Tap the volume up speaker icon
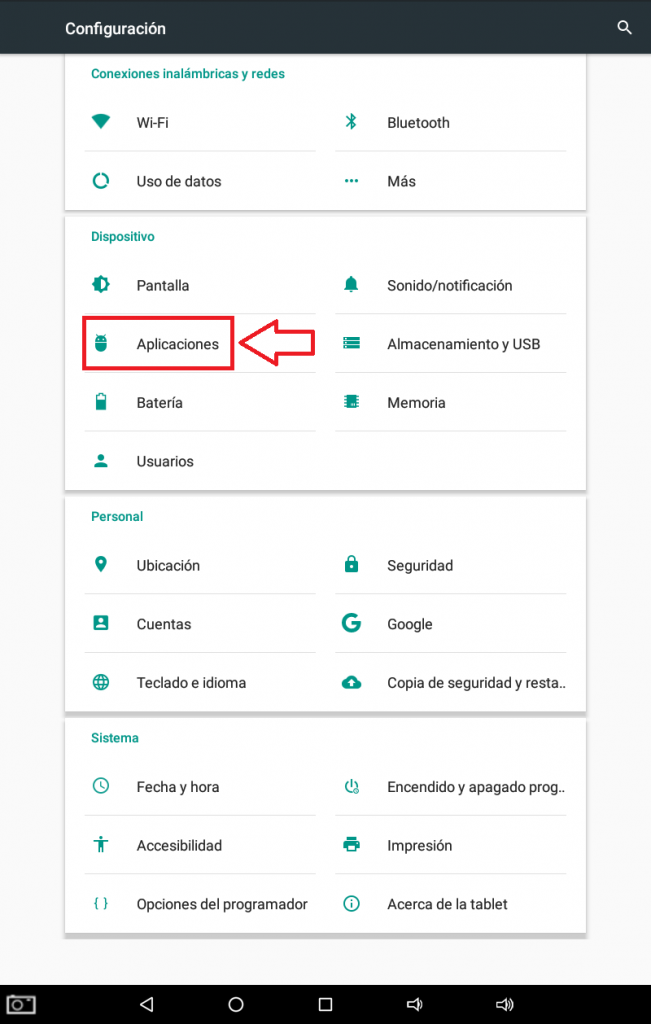Screen dimensions: 651x1024 click(x=504, y=1004)
